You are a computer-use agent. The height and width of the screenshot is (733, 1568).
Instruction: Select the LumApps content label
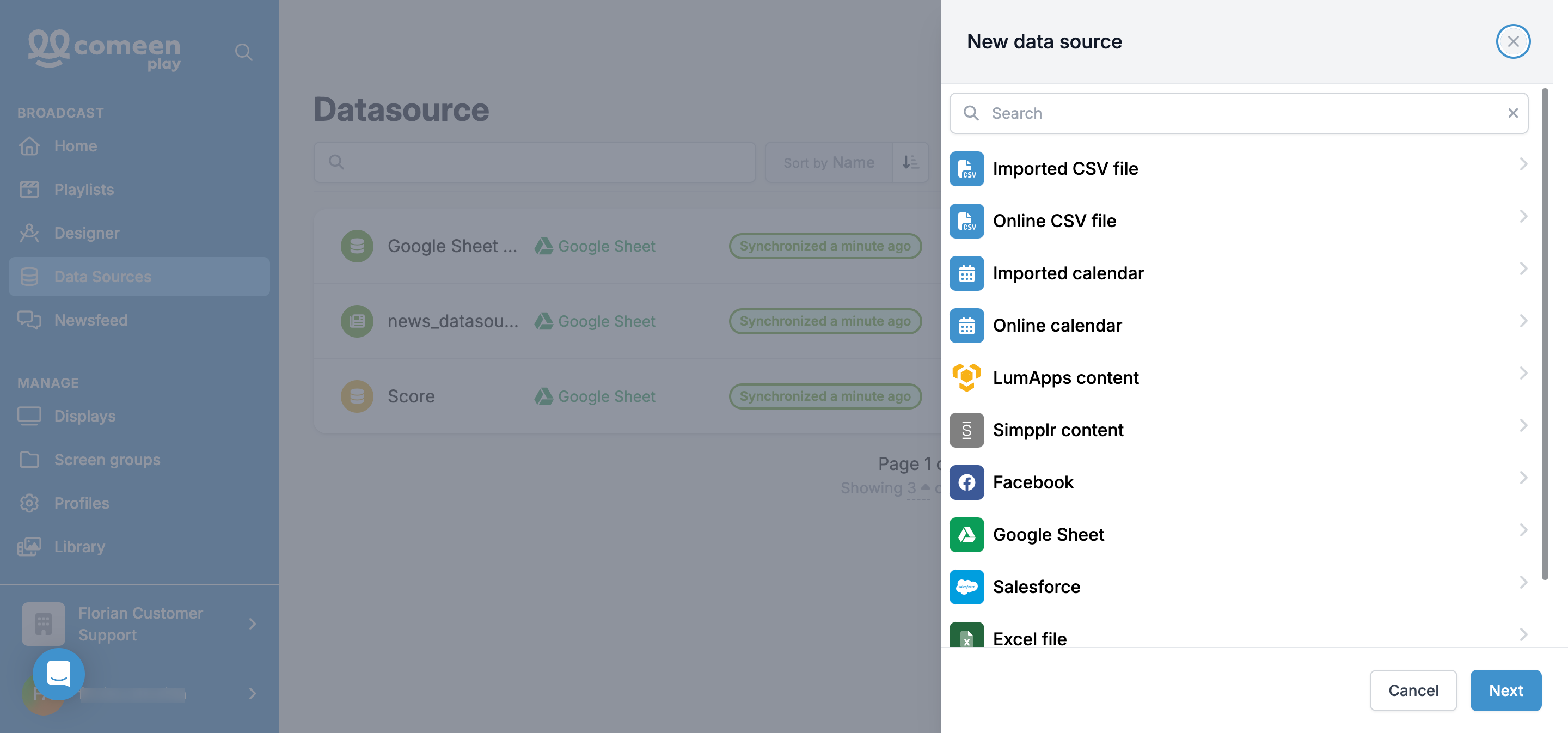1065,377
